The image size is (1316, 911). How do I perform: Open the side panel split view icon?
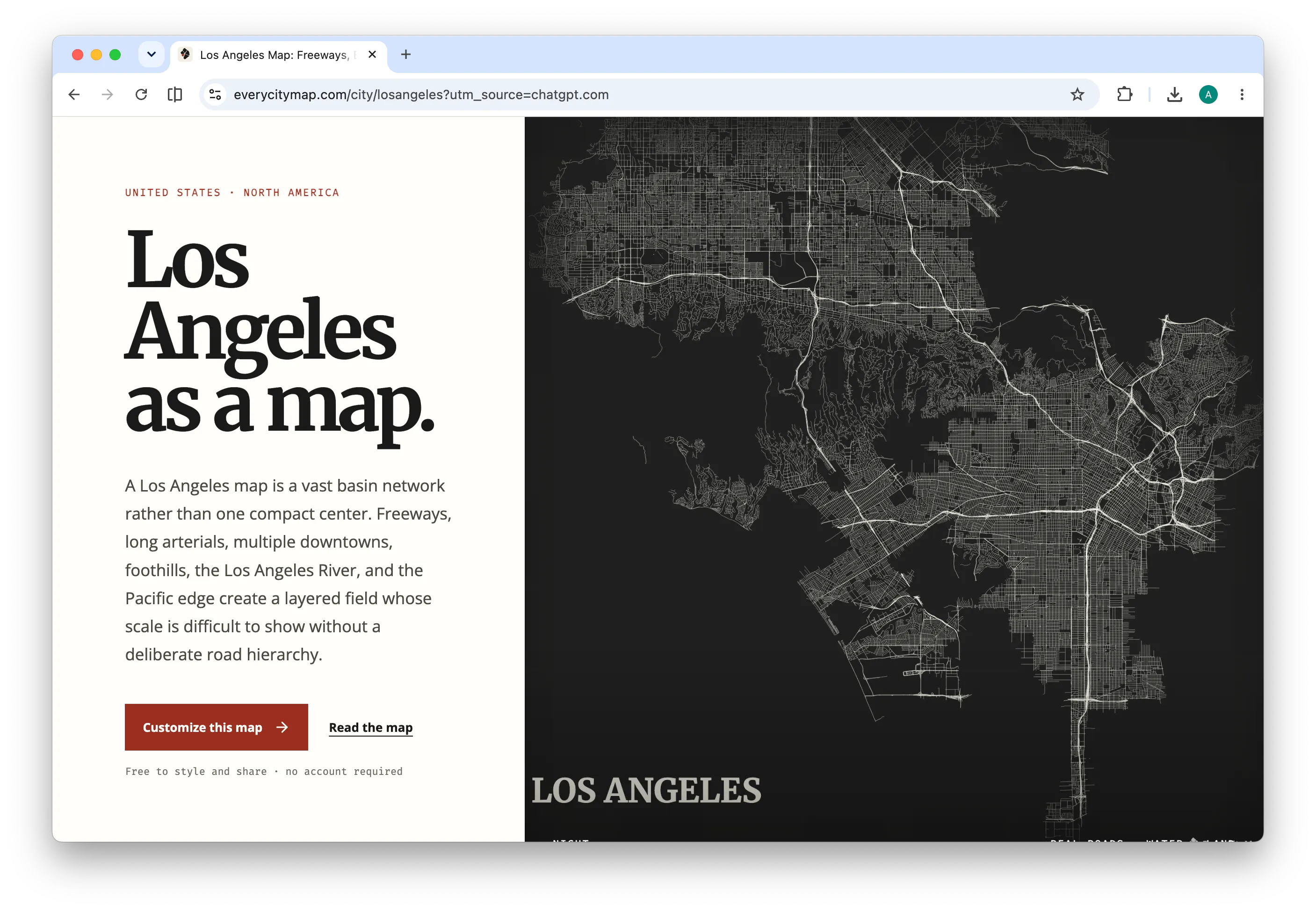coord(174,95)
